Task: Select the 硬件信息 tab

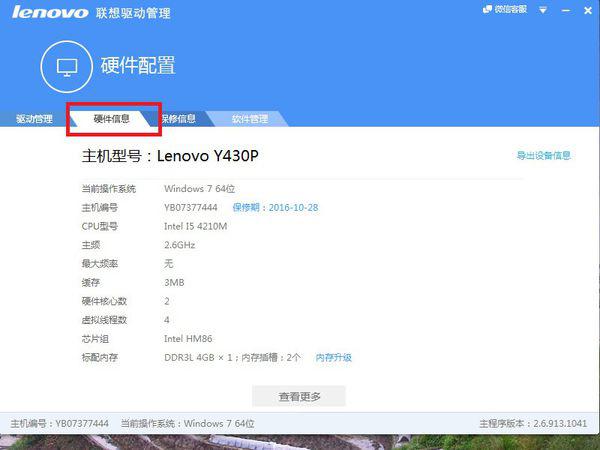Action: coord(111,119)
